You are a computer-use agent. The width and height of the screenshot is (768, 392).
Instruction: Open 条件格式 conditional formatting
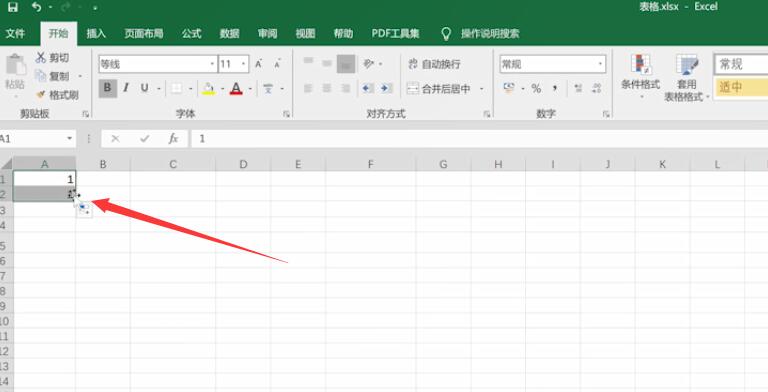coord(640,76)
